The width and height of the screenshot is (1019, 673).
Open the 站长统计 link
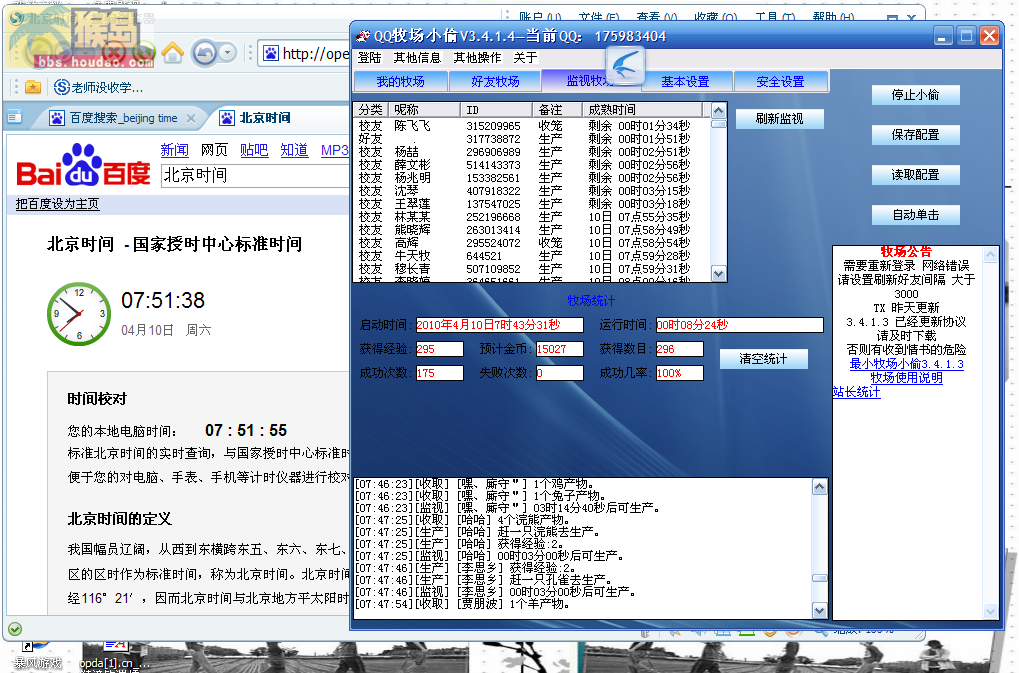[x=857, y=392]
